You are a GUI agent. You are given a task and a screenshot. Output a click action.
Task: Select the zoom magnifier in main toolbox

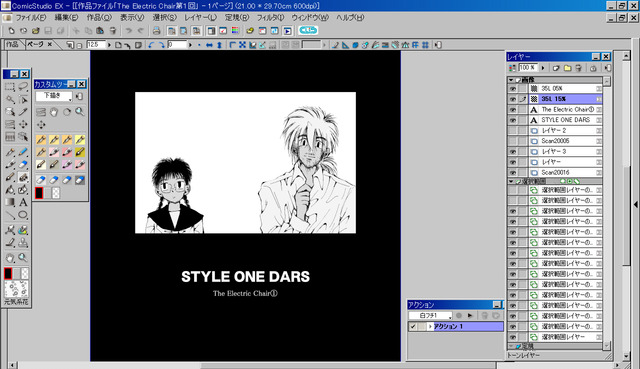pos(23,258)
